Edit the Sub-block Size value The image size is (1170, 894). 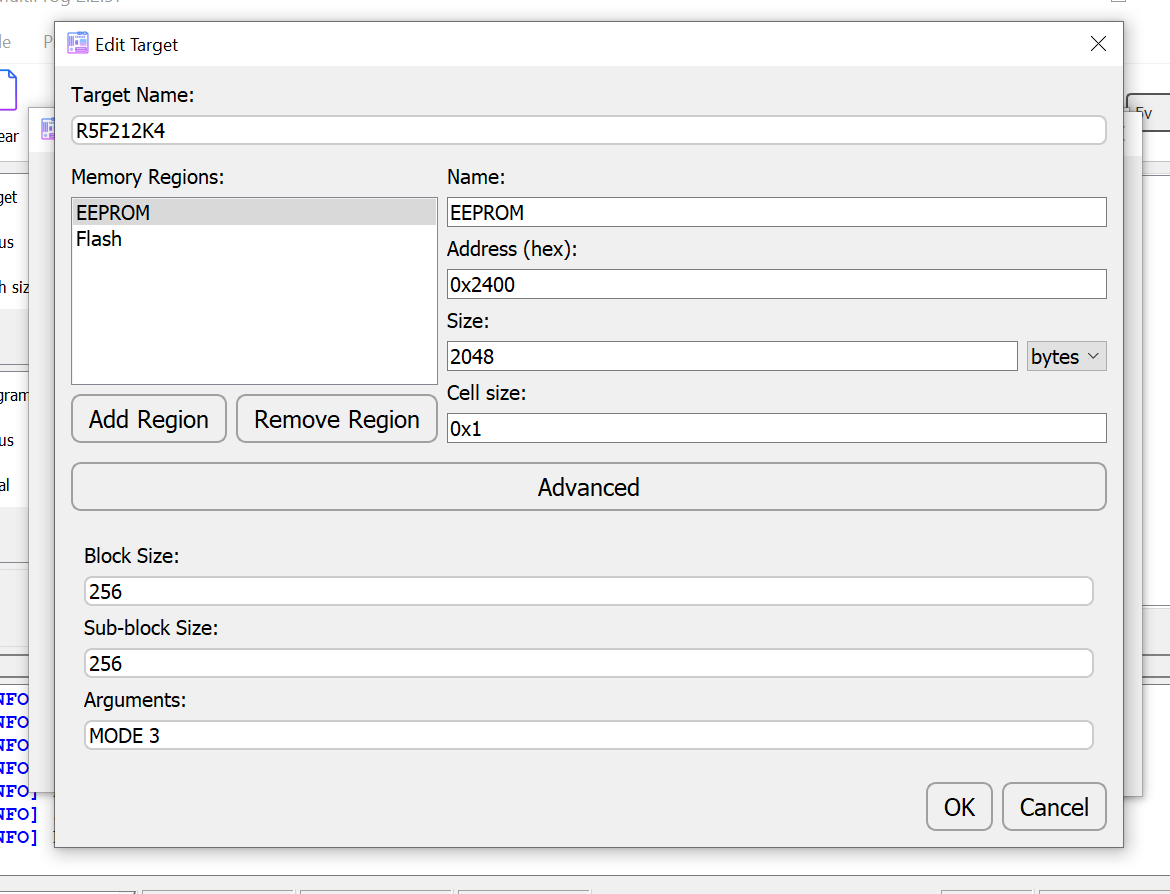(x=588, y=663)
